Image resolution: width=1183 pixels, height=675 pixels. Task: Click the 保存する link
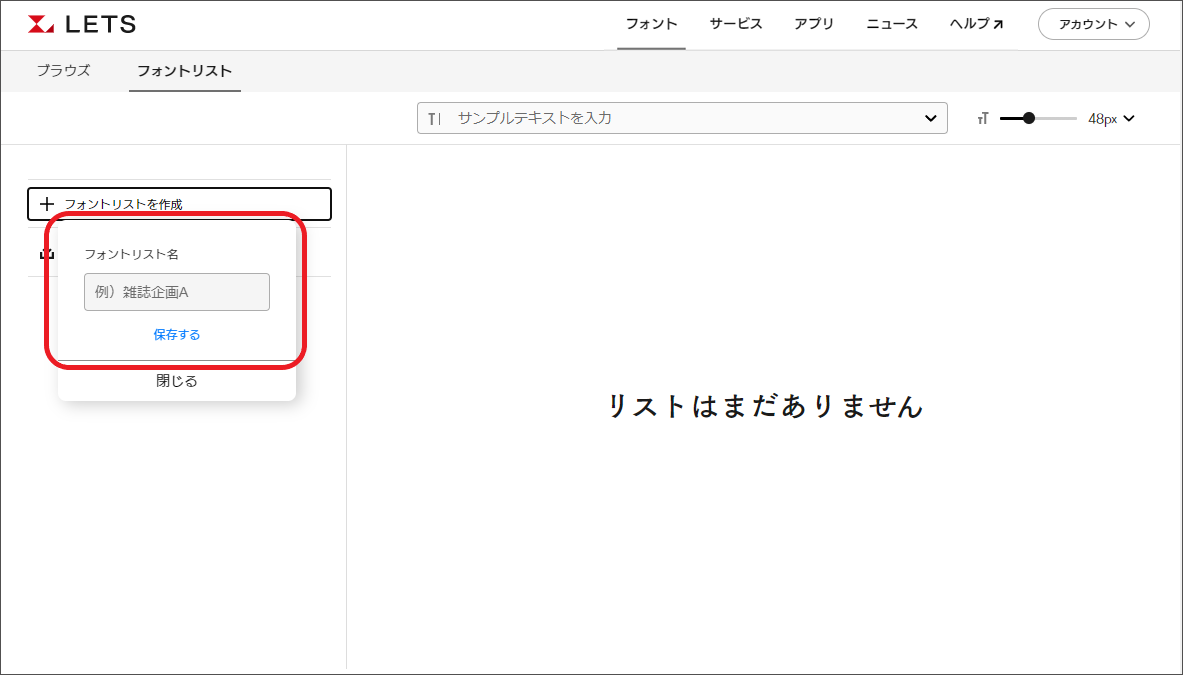[177, 335]
